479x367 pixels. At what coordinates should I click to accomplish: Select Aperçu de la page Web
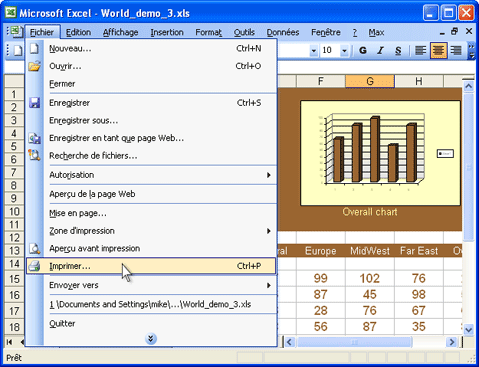click(x=151, y=194)
